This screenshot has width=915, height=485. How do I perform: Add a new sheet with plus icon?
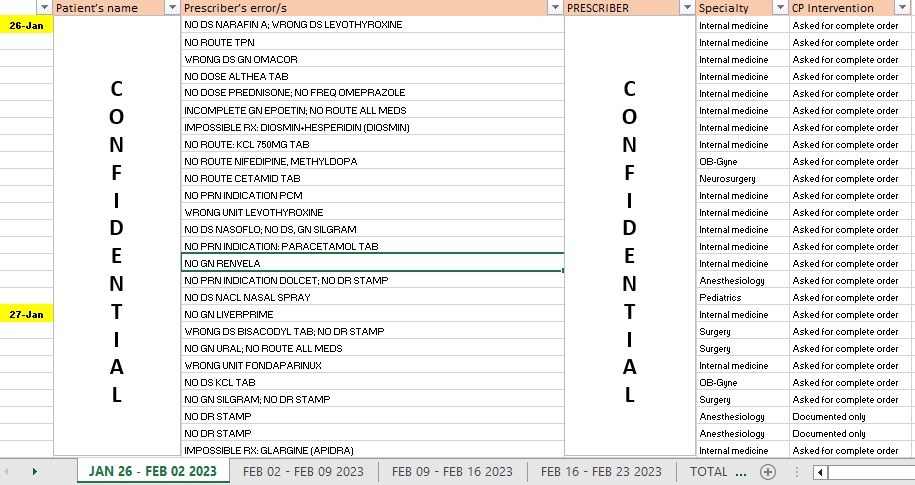[x=768, y=472]
